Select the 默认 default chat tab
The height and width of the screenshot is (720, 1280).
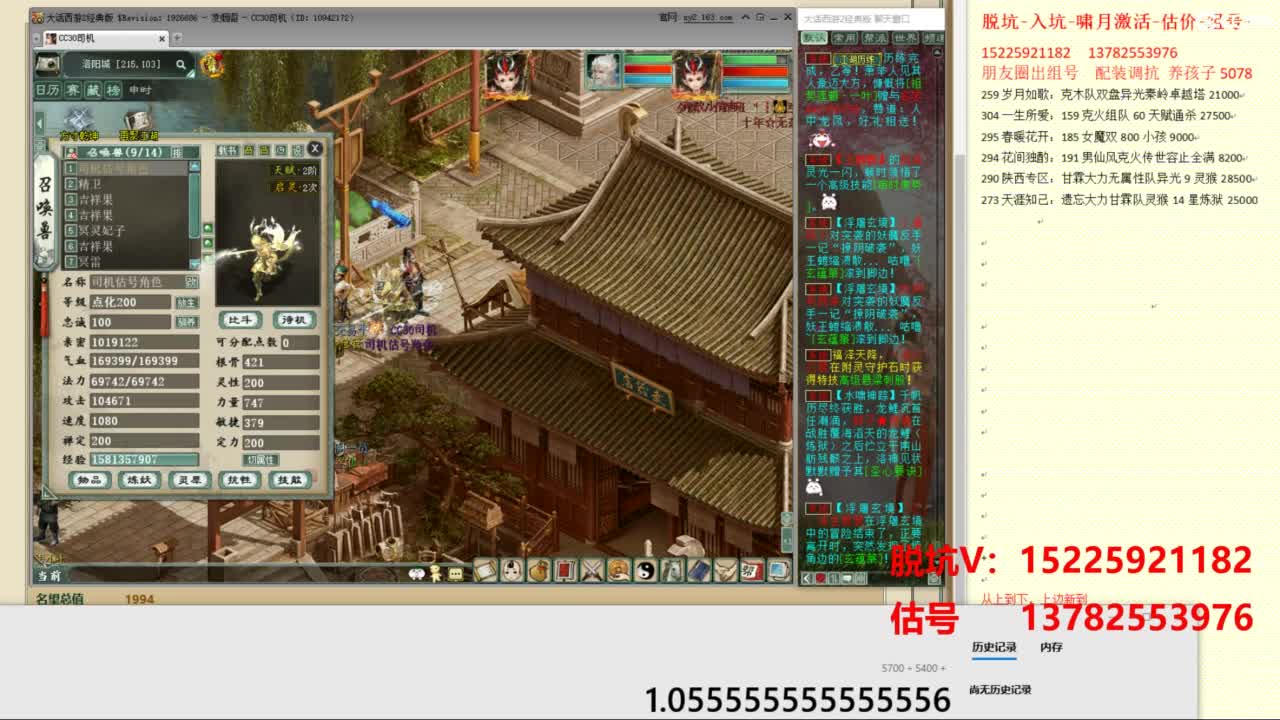814,38
